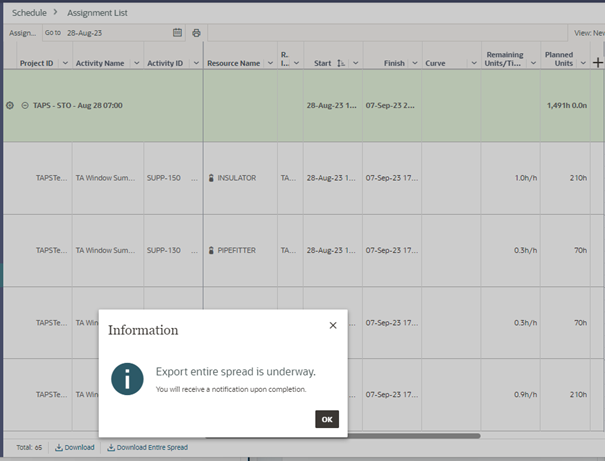Click the blue information icon in dialog

coord(127,379)
